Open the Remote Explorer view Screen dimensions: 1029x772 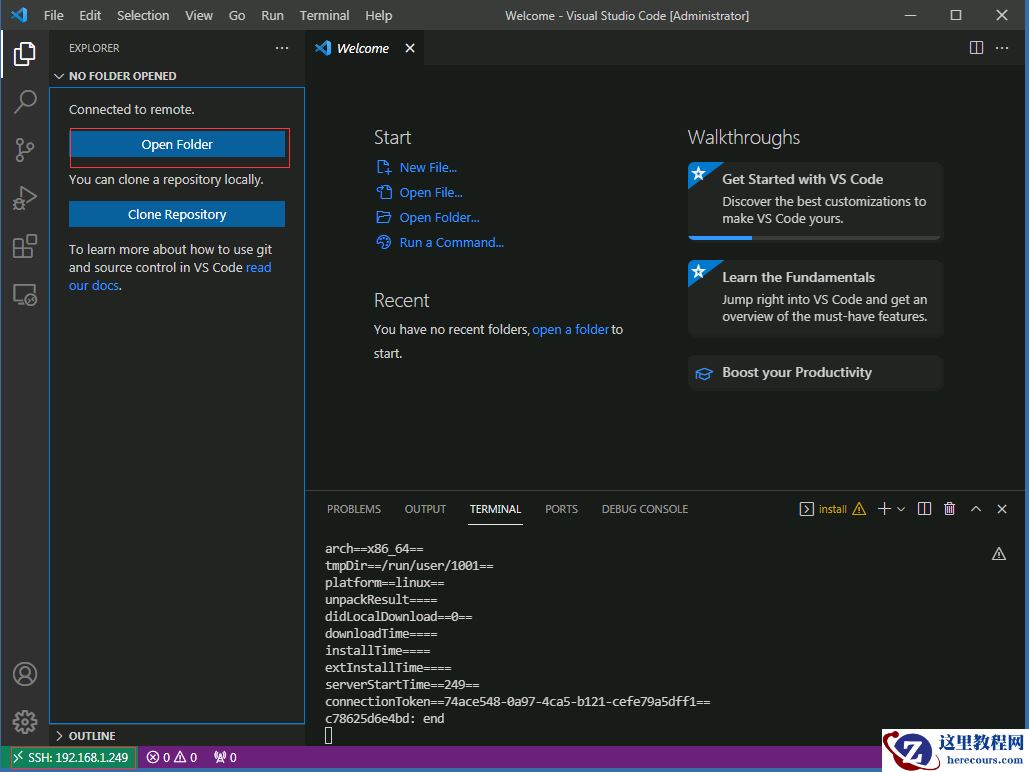(25, 295)
